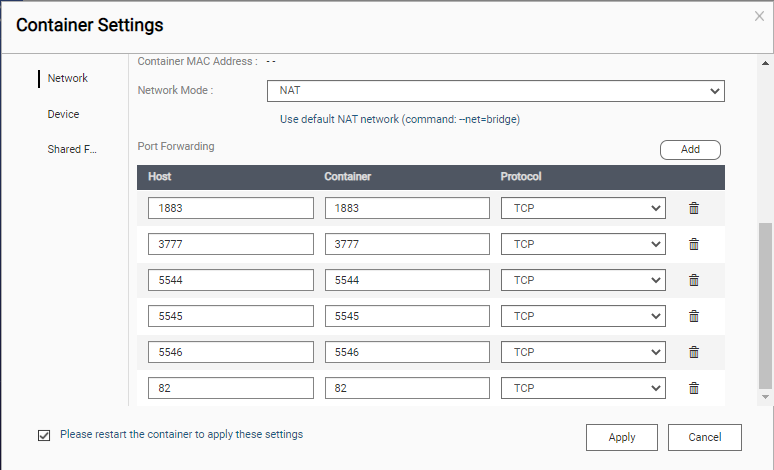The image size is (774, 470).
Task: Close the Container Settings dialog
Action: point(759,16)
